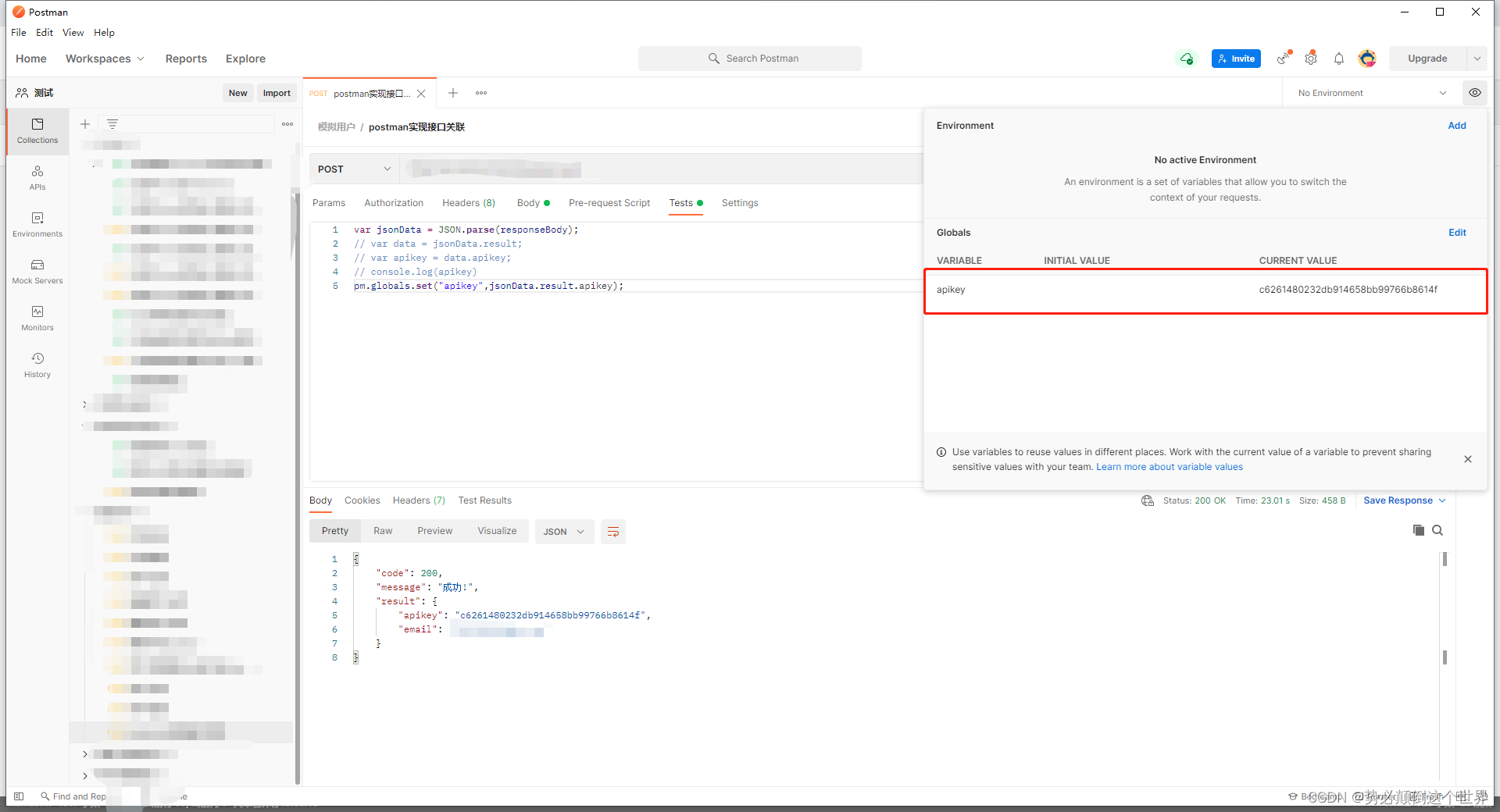Toggle response line wrapping
Image resolution: width=1500 pixels, height=812 pixels.
613,532
